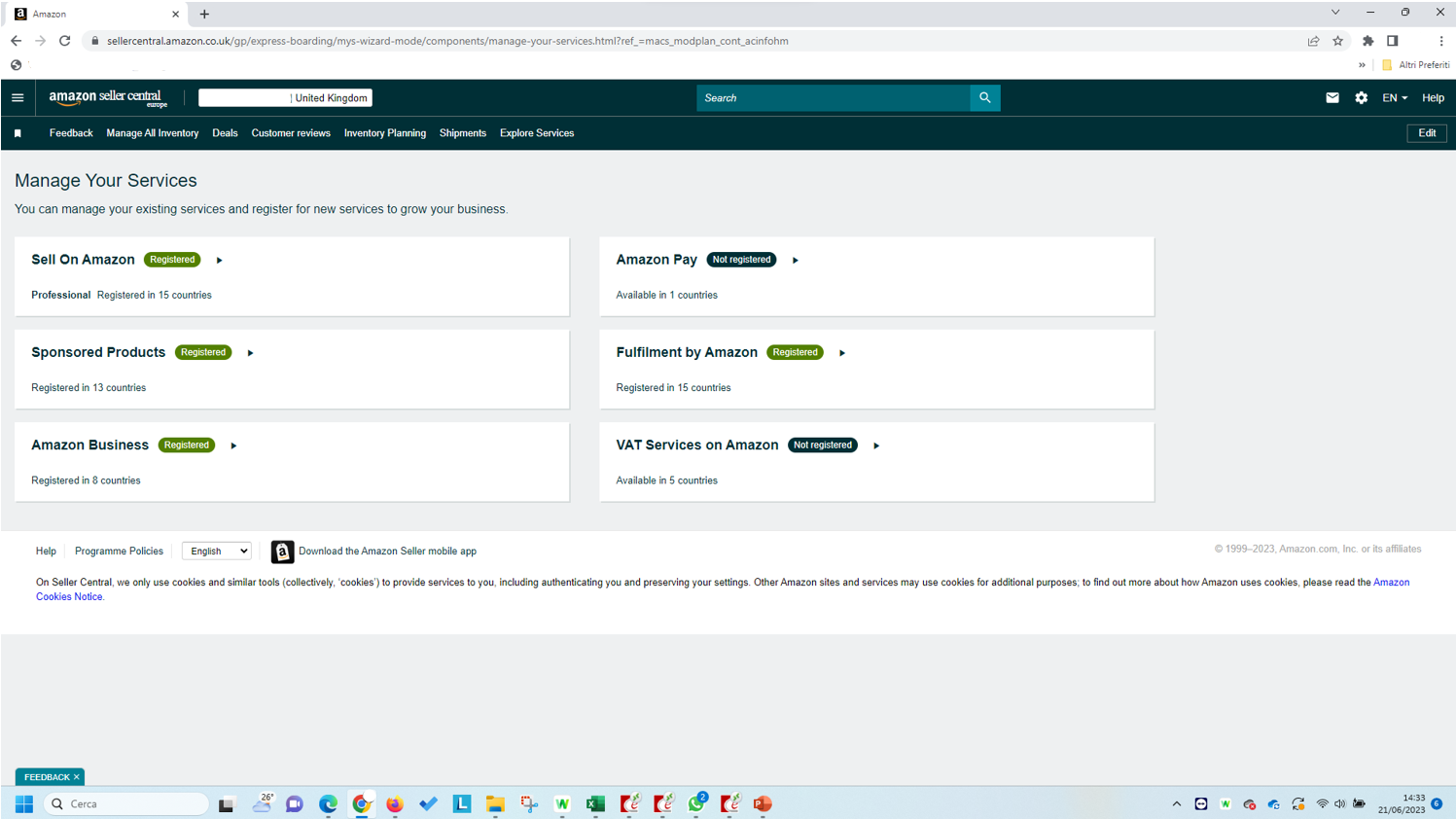Image resolution: width=1456 pixels, height=819 pixels.
Task: Expand the Amazon Pay arrow
Action: (796, 260)
